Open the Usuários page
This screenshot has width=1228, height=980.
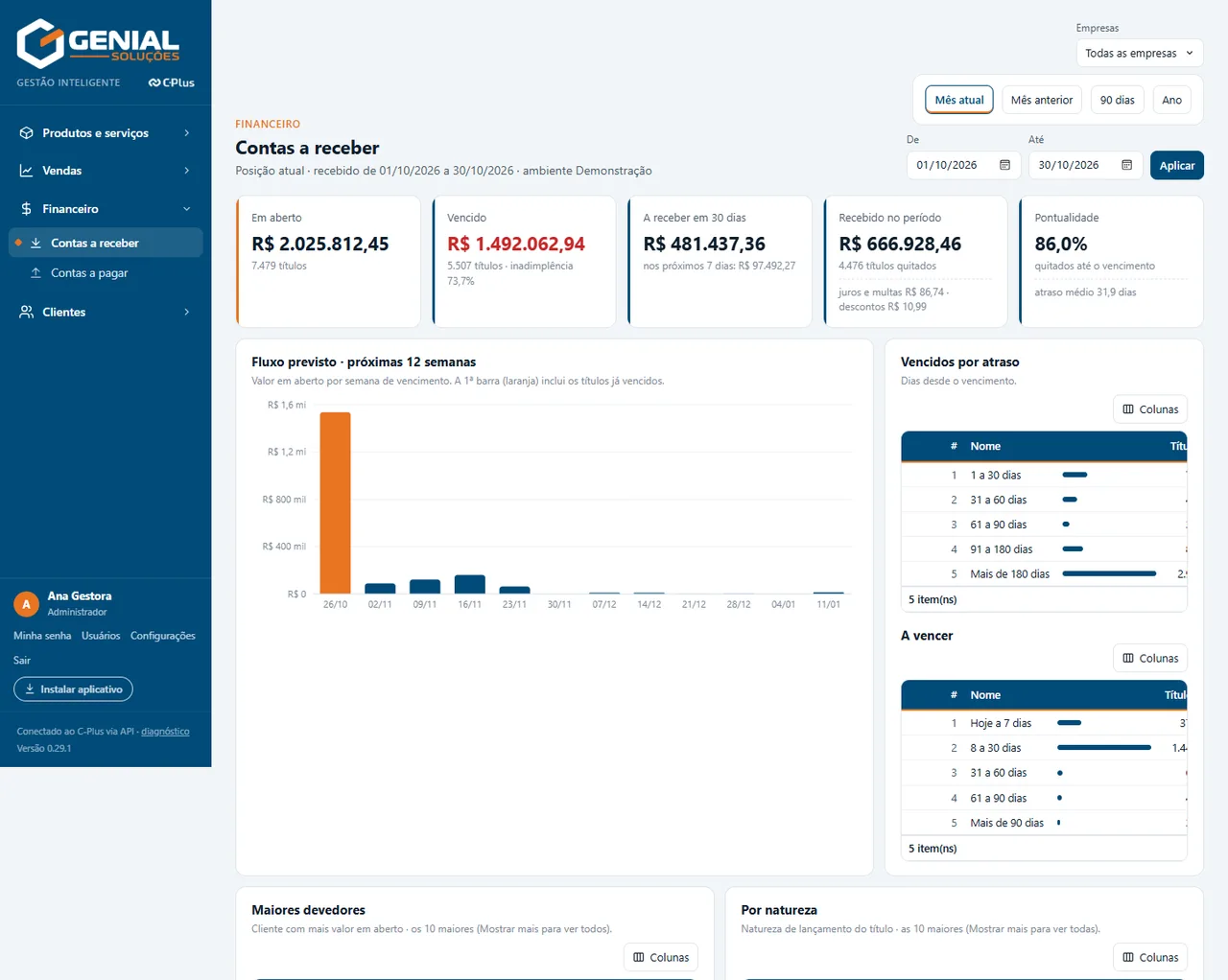101,636
